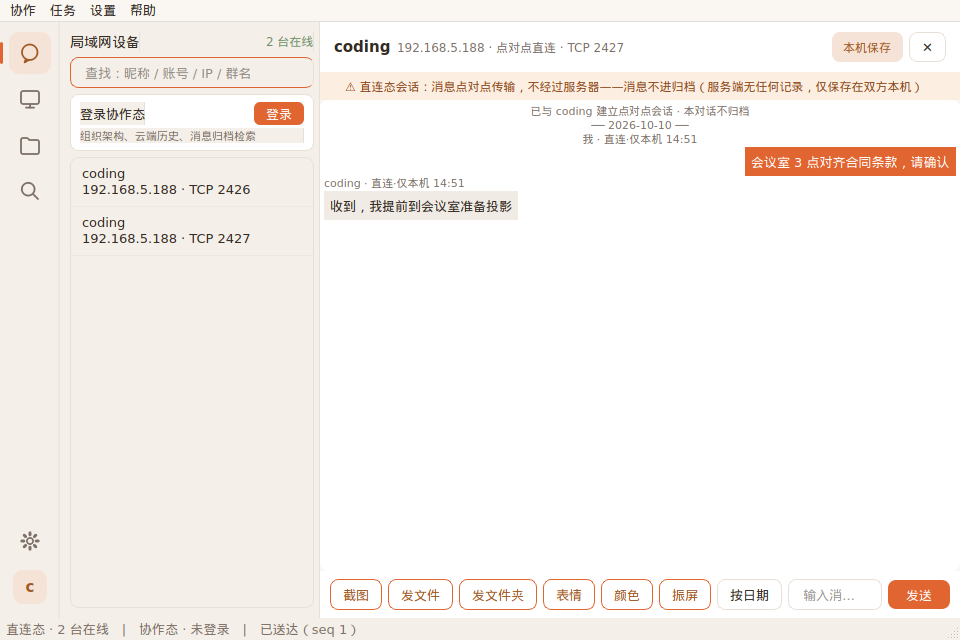Click status bar 已送达（seq 1）
The width and height of the screenshot is (960, 640).
(x=308, y=630)
